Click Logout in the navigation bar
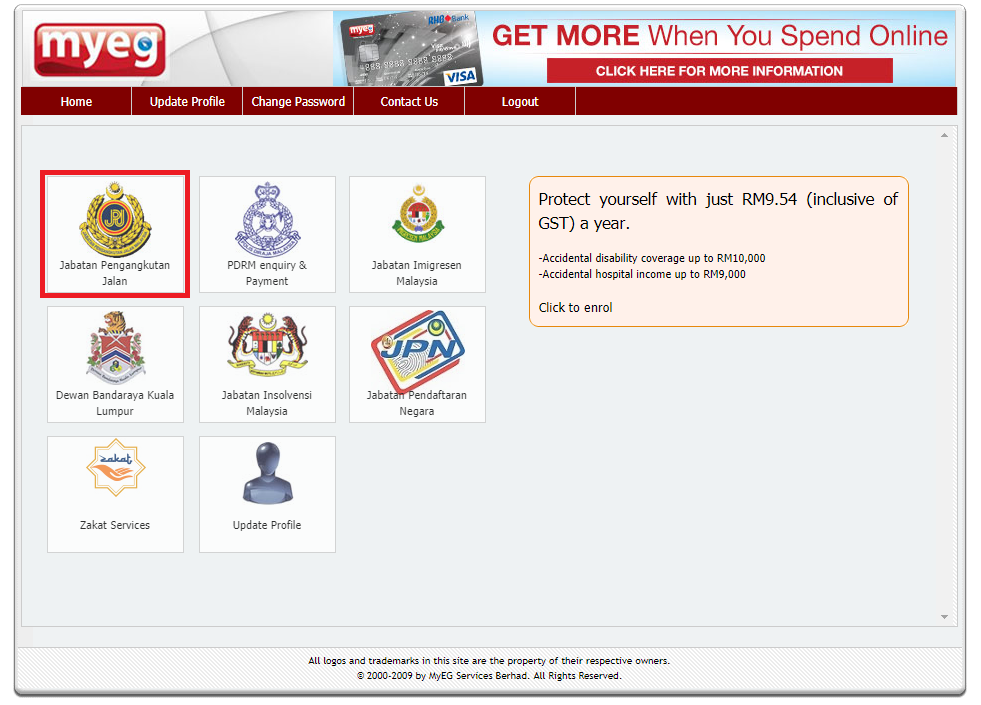981x705 pixels. coord(520,101)
